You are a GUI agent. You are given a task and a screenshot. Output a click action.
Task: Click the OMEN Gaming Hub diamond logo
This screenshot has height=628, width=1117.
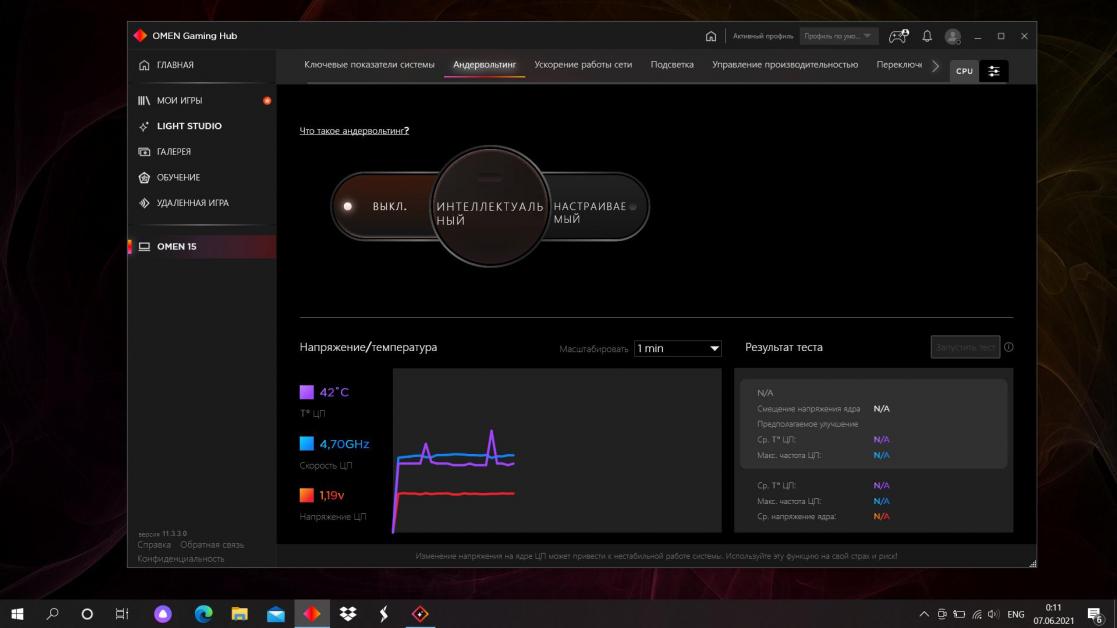140,36
